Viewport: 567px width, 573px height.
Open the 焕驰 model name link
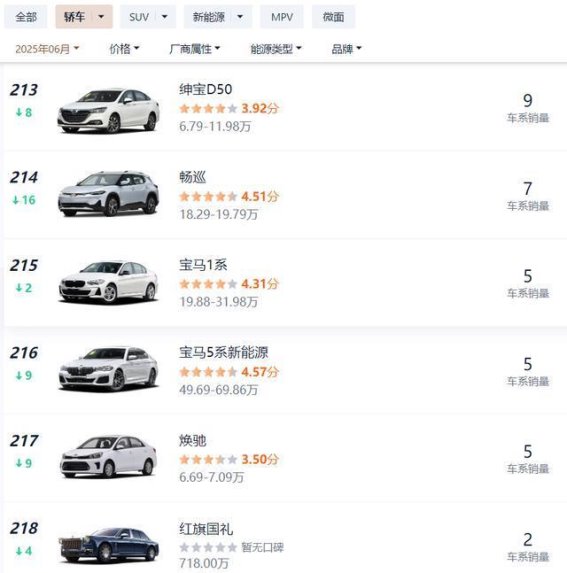193,440
